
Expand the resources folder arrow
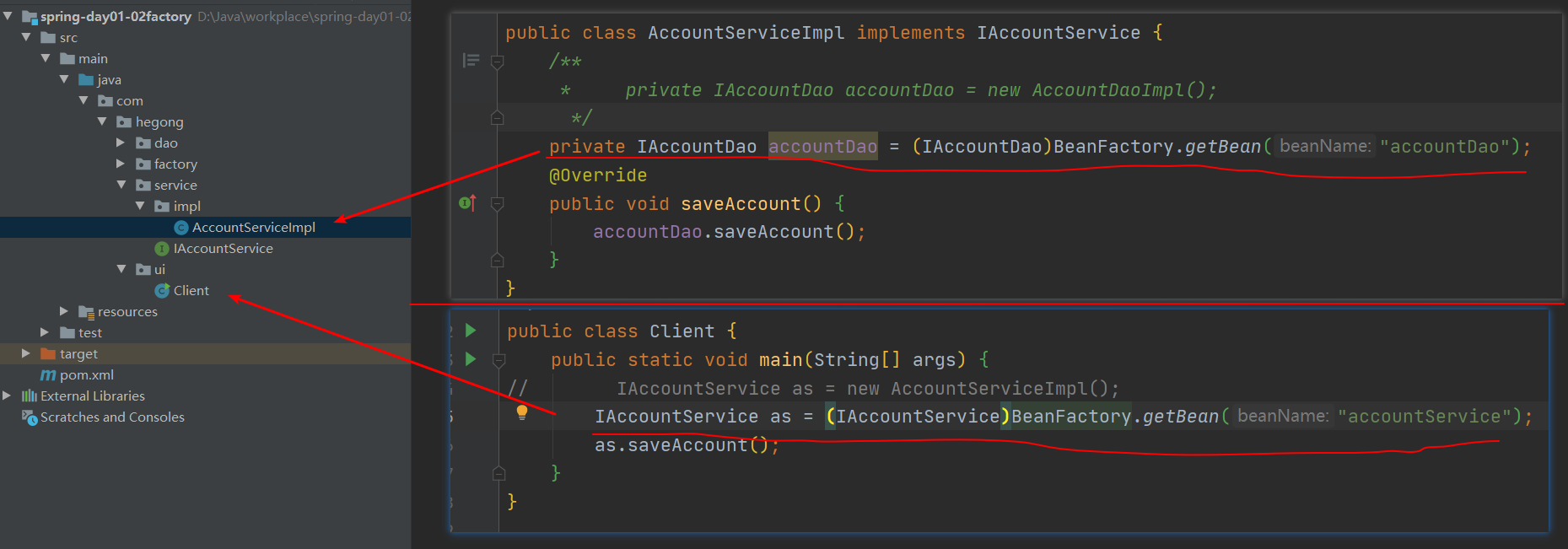click(x=64, y=311)
